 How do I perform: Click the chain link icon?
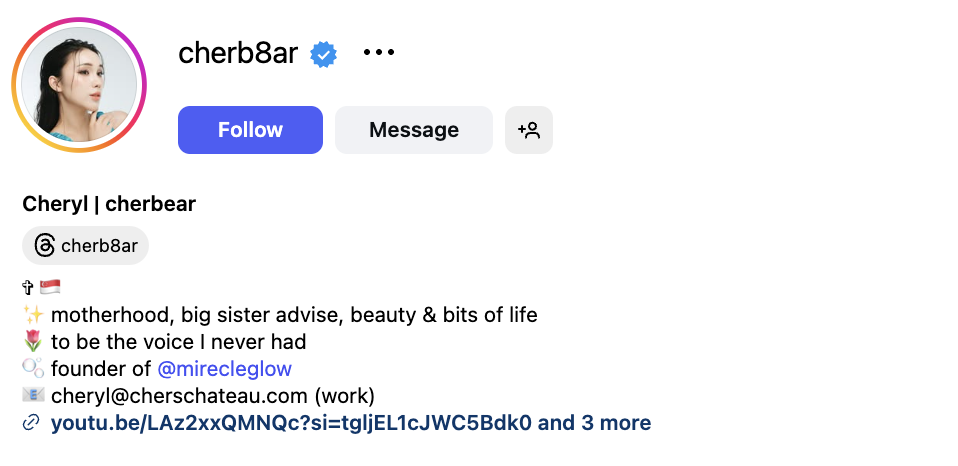pos(31,423)
